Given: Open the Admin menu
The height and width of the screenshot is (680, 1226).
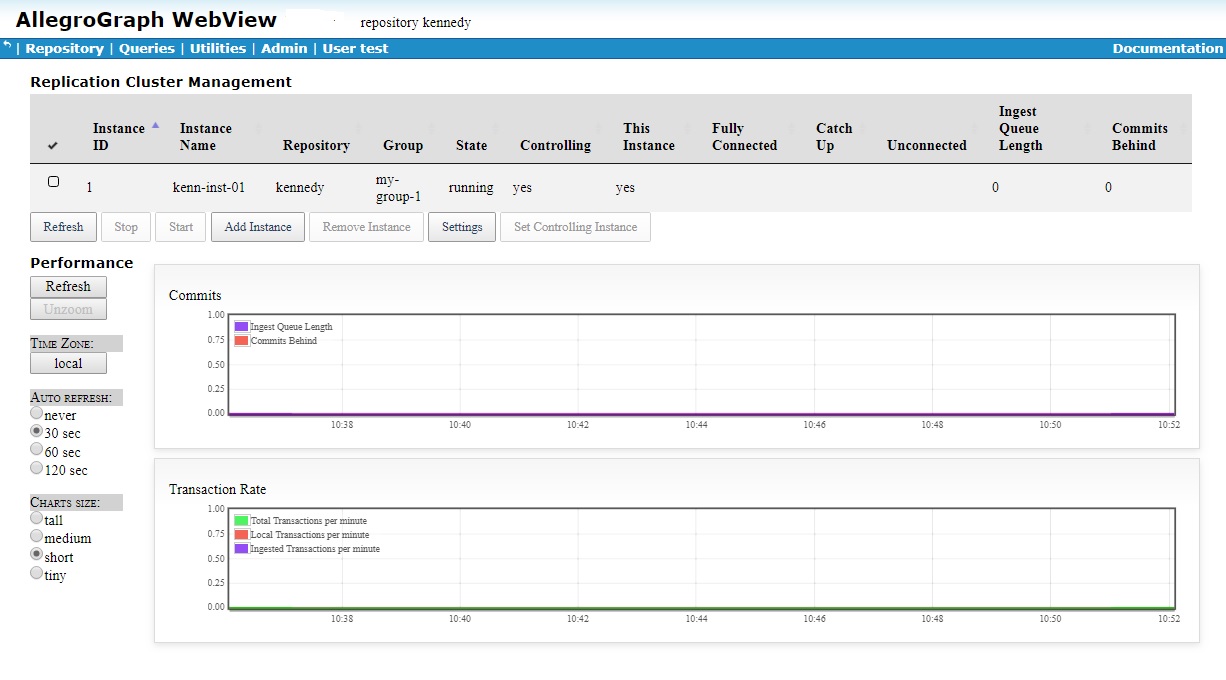Looking at the screenshot, I should [284, 48].
